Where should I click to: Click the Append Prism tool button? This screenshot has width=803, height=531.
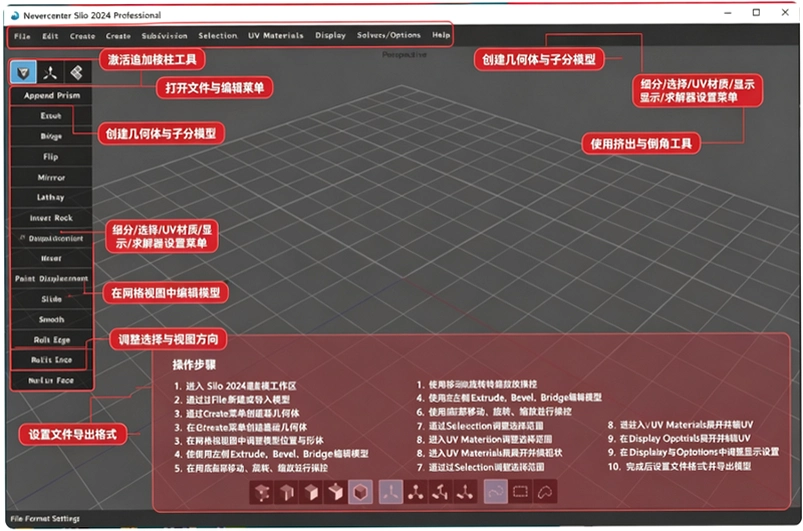(x=52, y=96)
